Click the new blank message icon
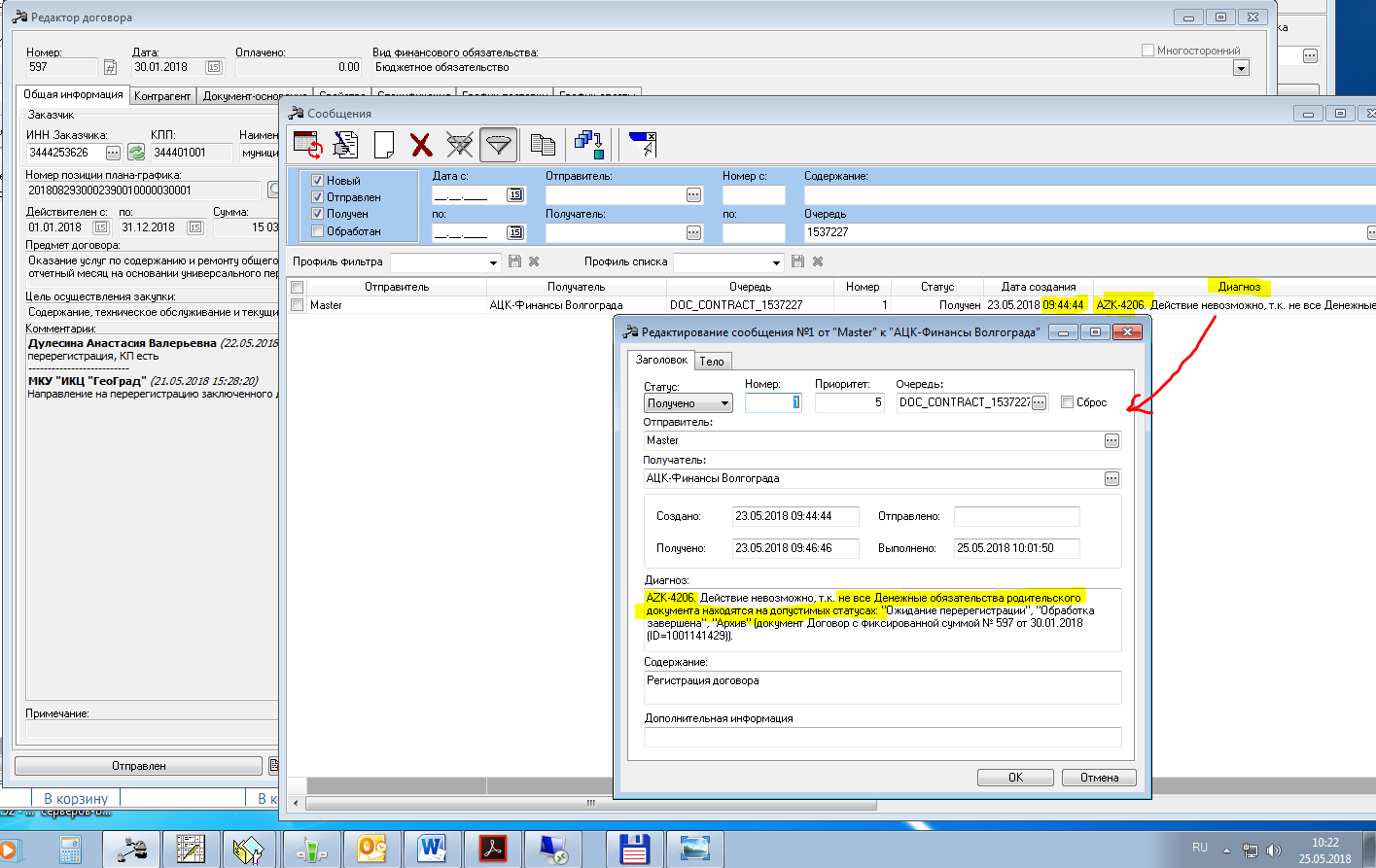 click(x=384, y=145)
